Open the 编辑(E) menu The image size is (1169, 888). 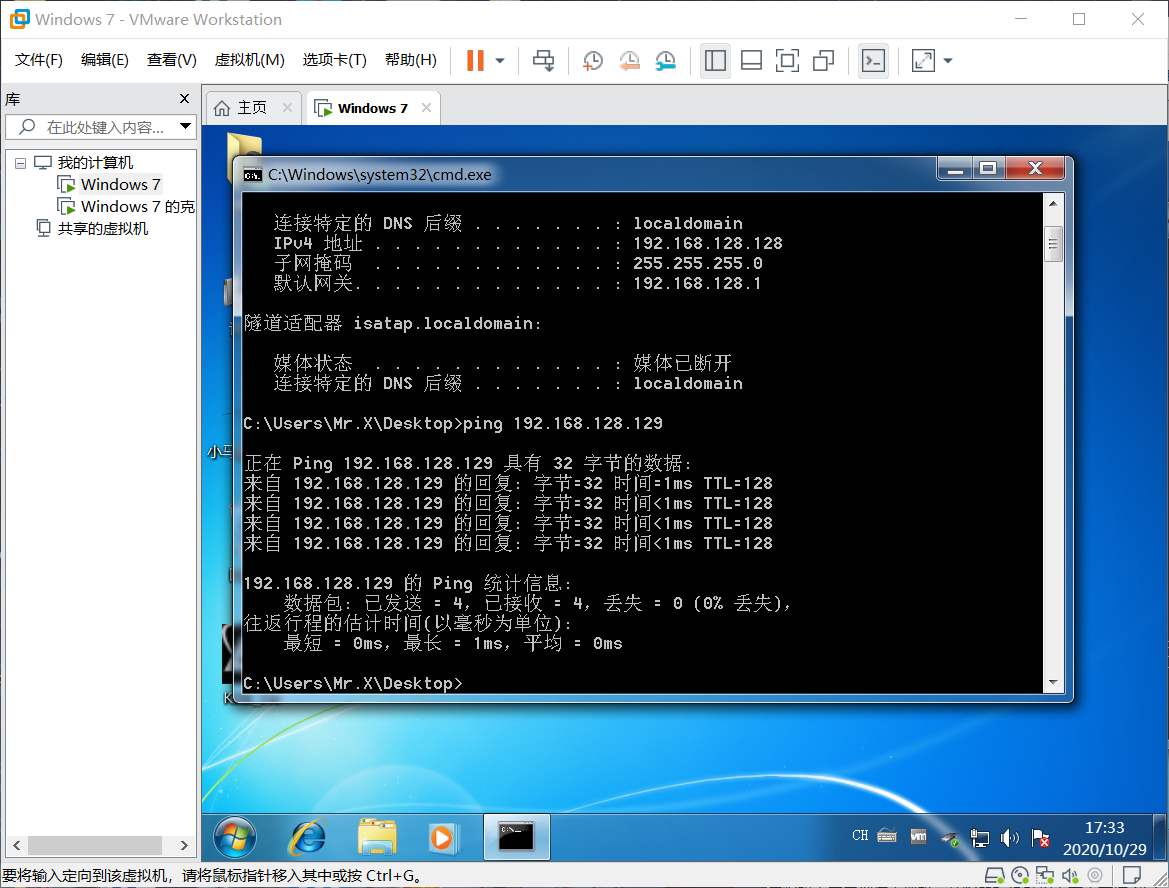point(104,60)
